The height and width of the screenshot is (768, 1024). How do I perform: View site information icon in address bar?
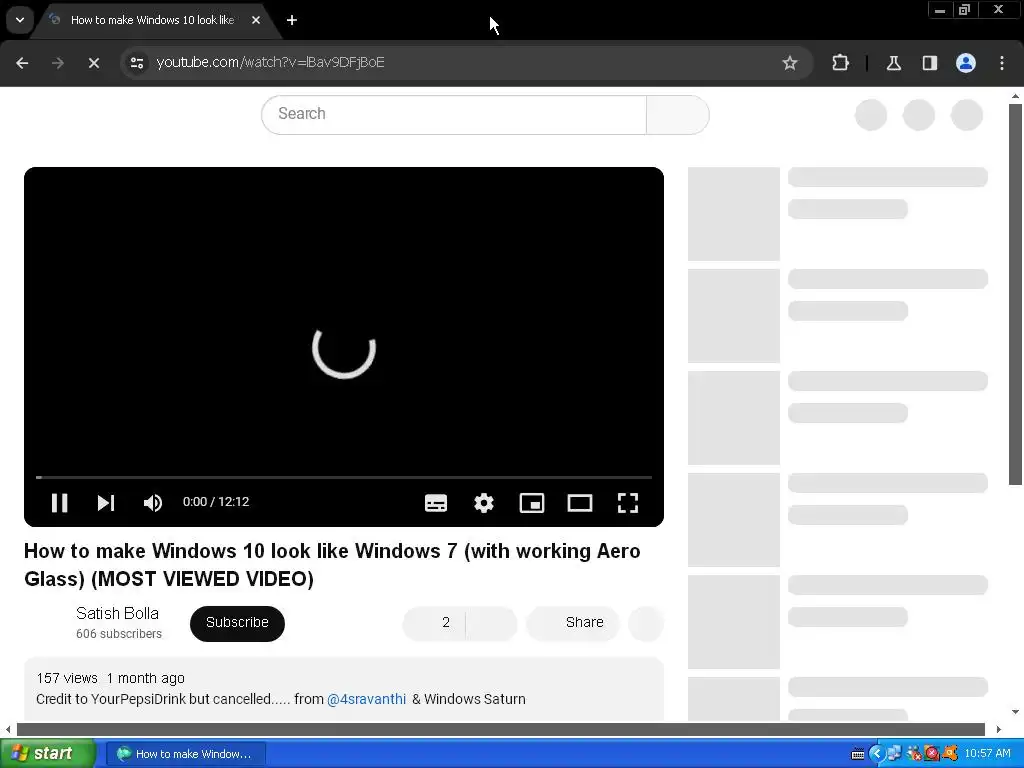tap(137, 63)
